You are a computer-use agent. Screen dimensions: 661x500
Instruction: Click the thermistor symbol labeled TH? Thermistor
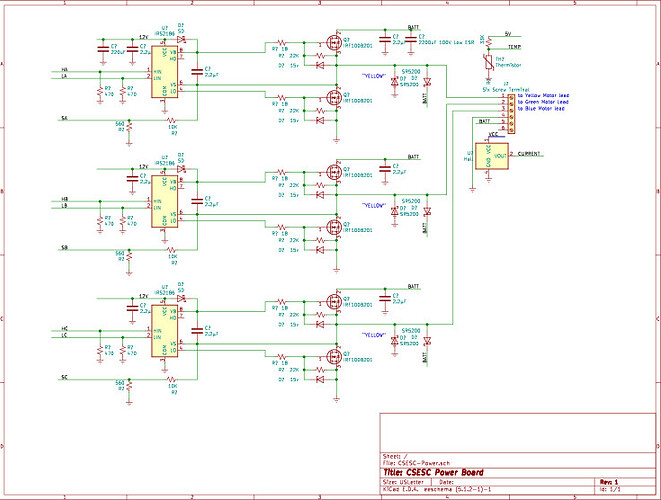pos(489,62)
